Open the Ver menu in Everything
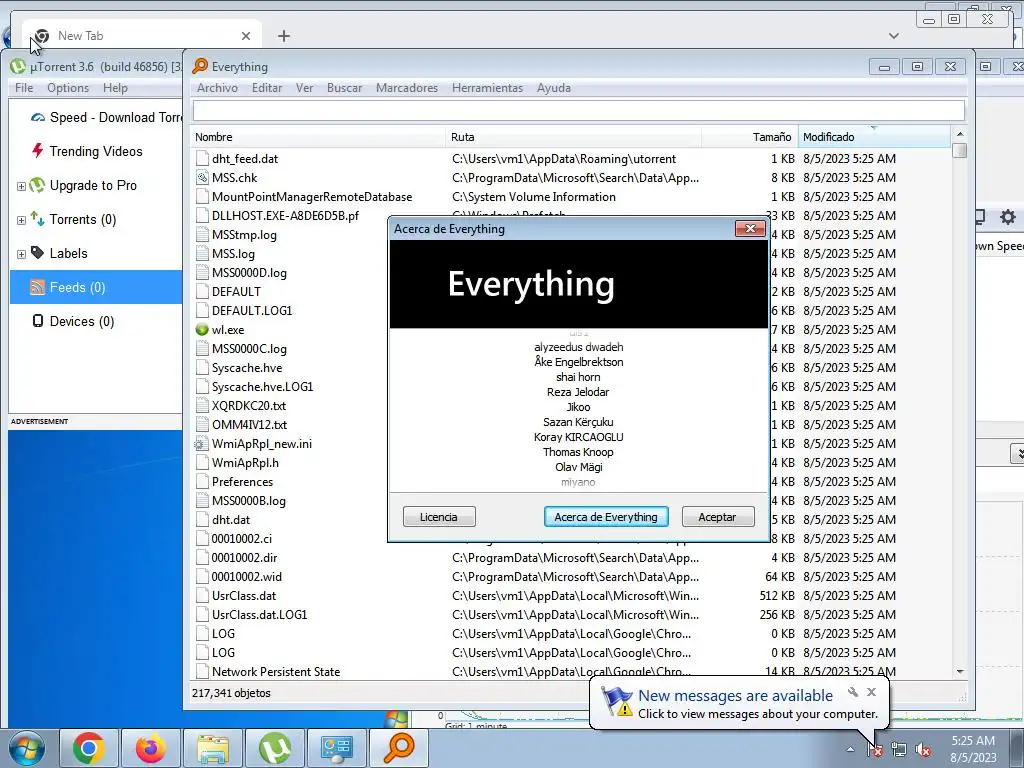Screen dimensions: 1024x768 304,88
